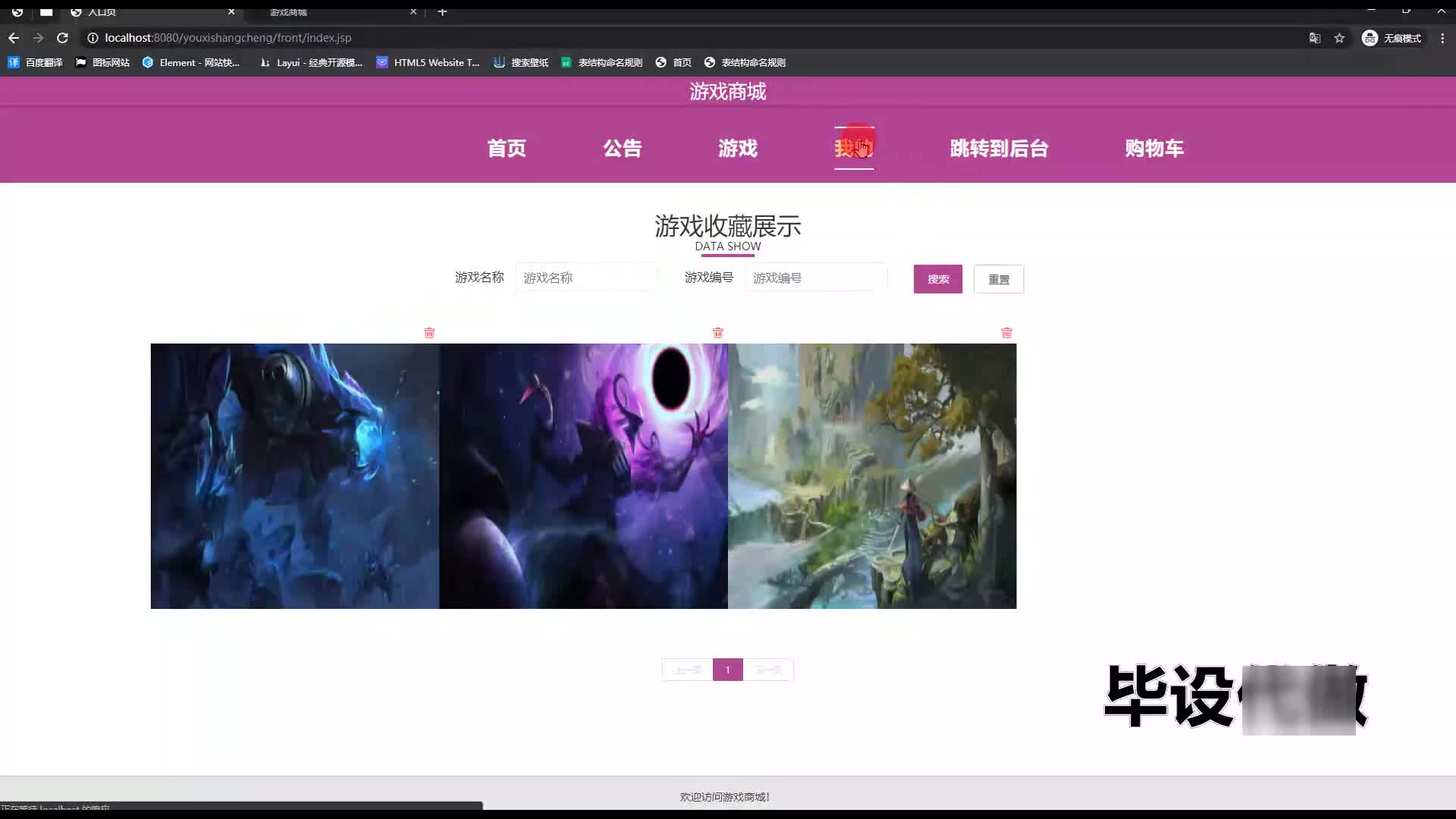Viewport: 1456px width, 819px height.
Task: Go to next page in pagination
Action: (768, 670)
